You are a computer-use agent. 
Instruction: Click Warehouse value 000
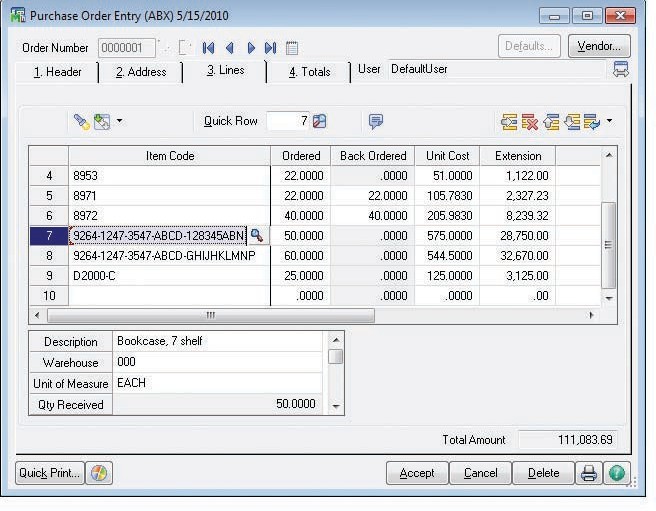point(218,362)
